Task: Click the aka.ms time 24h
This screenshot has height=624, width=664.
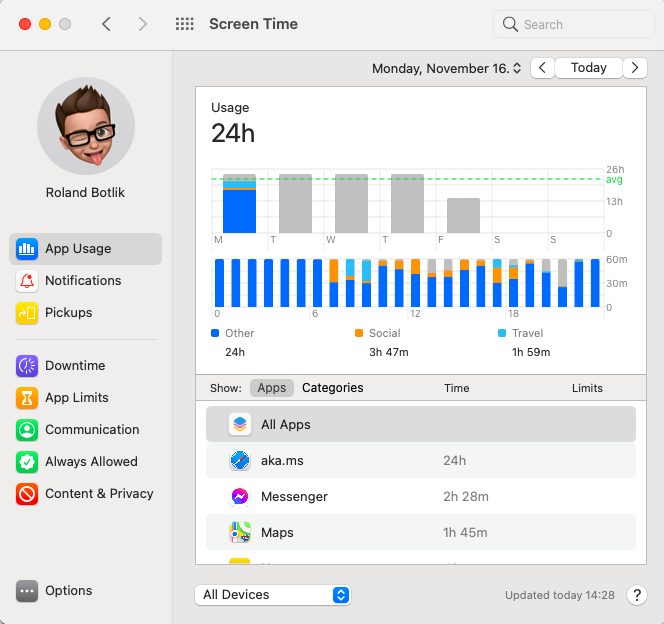Action: pos(454,461)
